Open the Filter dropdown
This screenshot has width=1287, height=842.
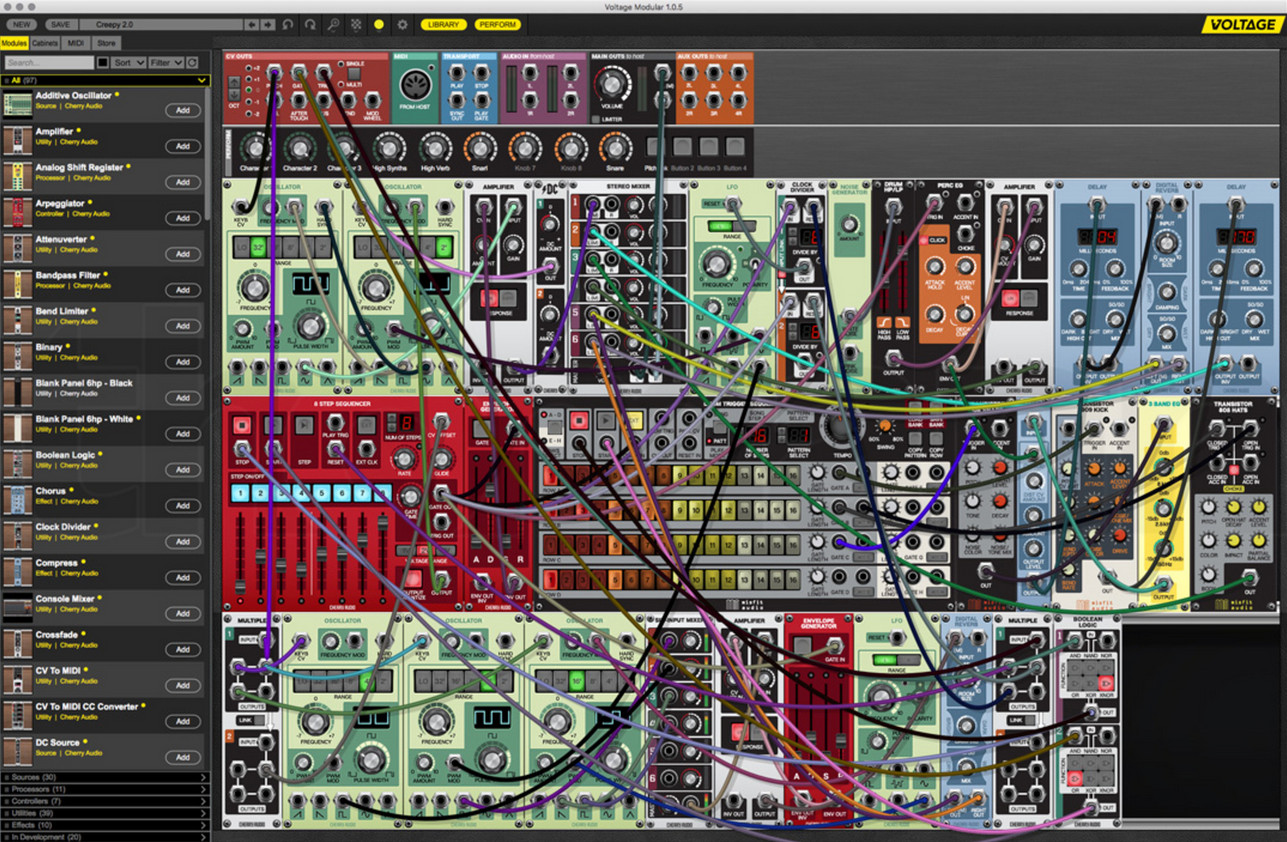(166, 62)
